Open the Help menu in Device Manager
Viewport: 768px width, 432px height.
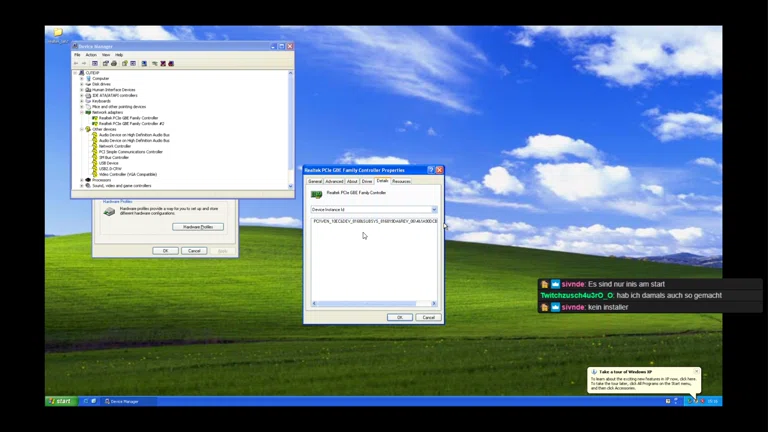click(x=119, y=55)
